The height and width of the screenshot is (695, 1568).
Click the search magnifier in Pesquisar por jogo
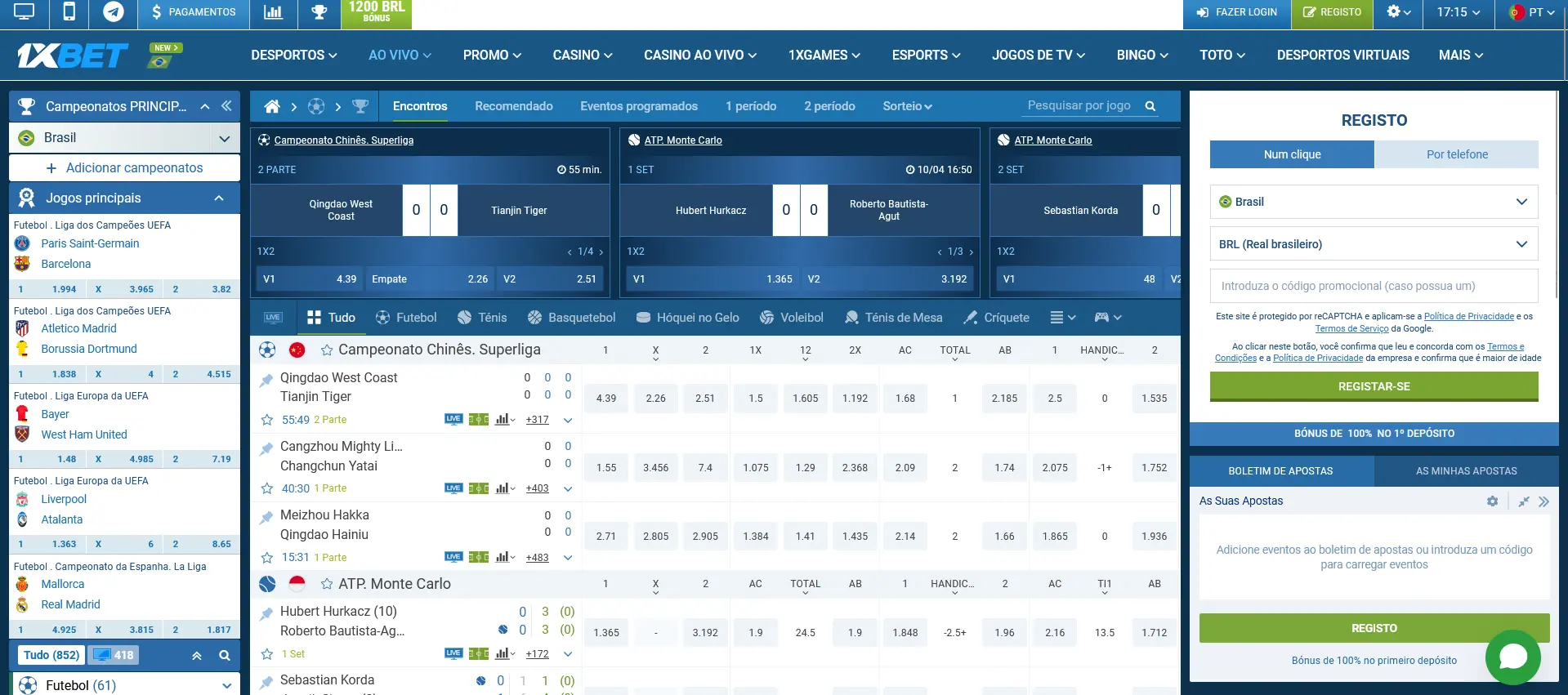coord(1150,106)
